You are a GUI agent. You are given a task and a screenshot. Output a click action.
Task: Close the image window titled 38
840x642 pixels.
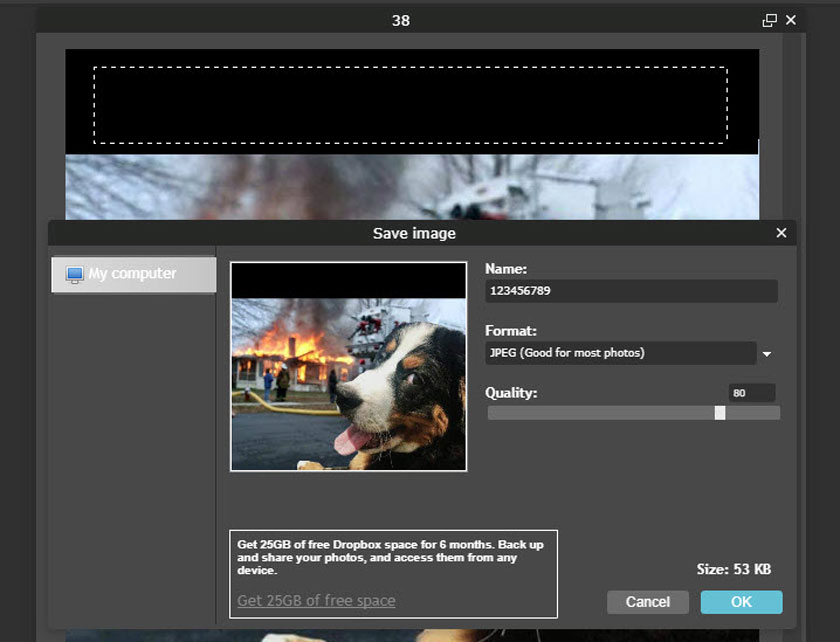pyautogui.click(x=791, y=20)
